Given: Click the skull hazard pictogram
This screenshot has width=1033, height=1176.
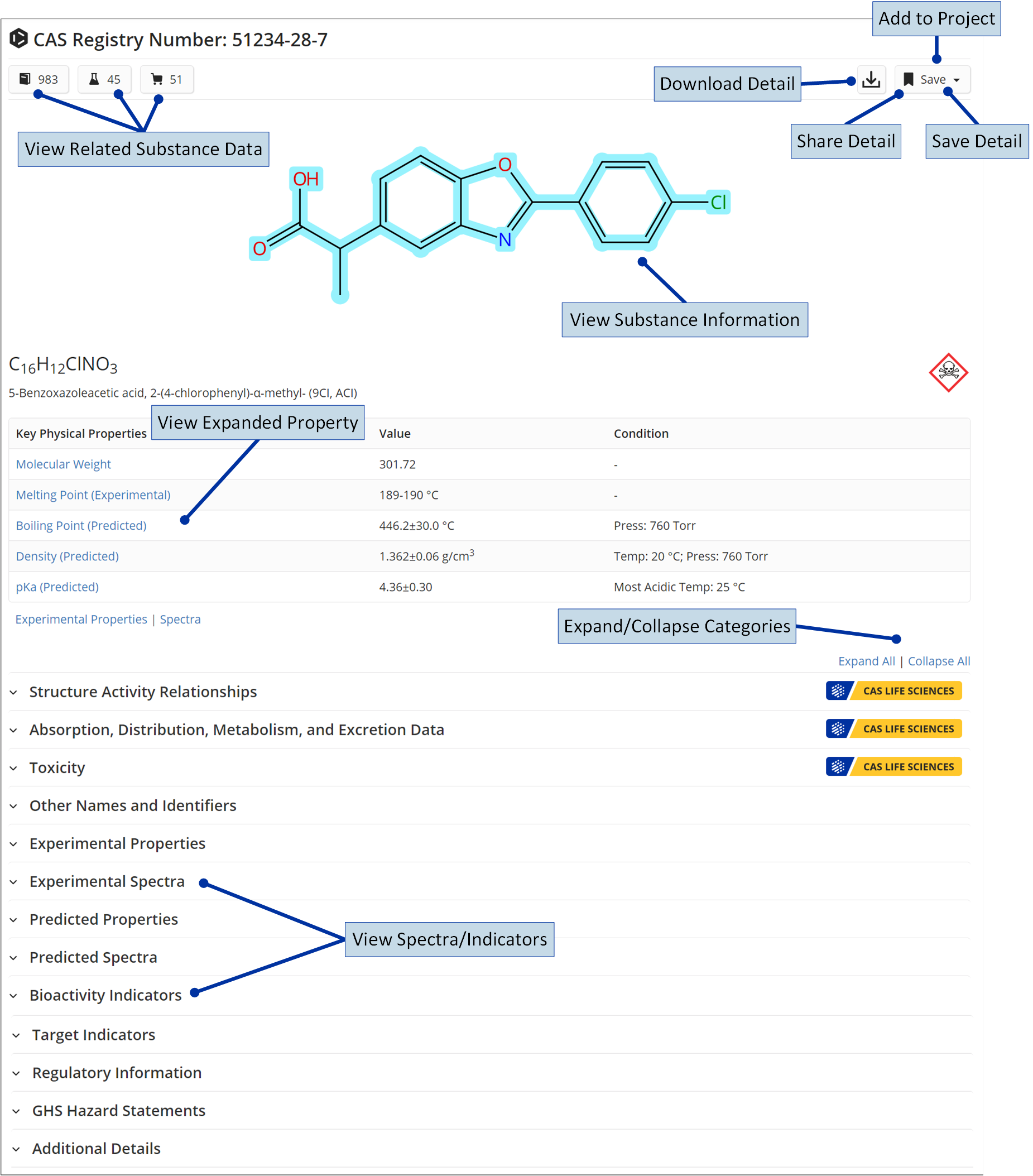Looking at the screenshot, I should [x=948, y=373].
